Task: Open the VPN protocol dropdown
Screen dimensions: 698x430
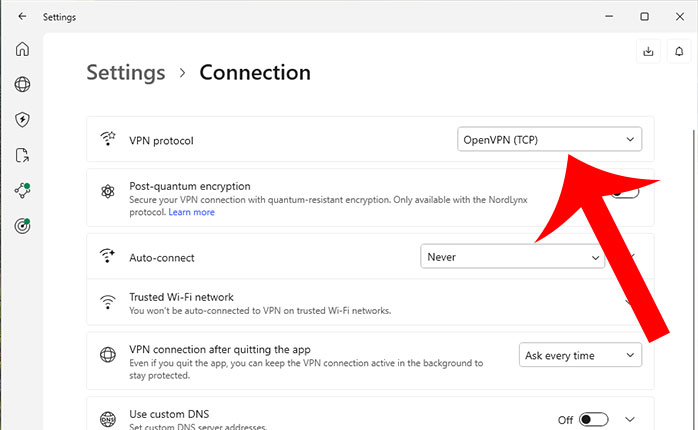Action: click(549, 140)
